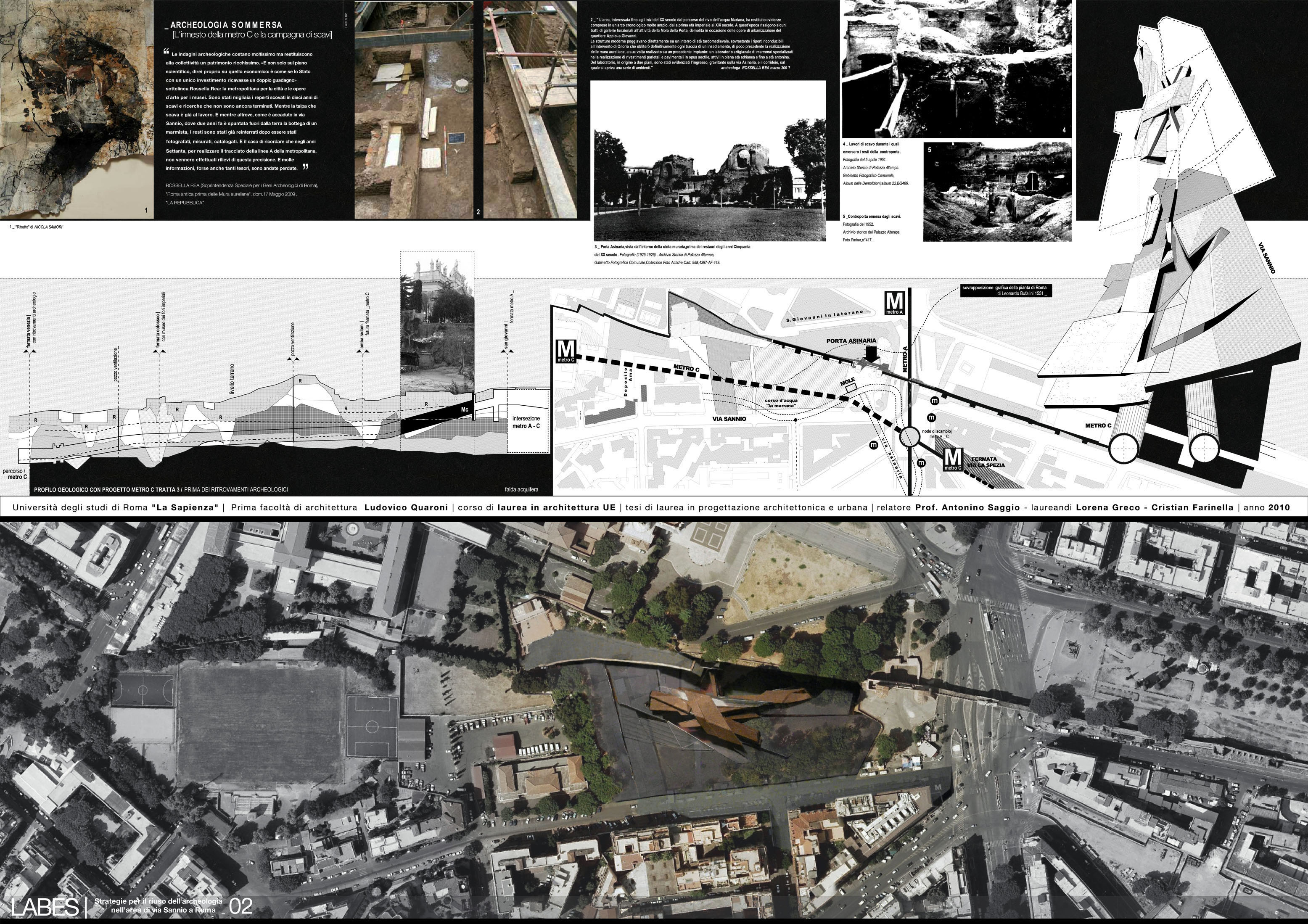
Task: Click the Nicola Samorì portrait image numbered 1
Action: point(77,108)
